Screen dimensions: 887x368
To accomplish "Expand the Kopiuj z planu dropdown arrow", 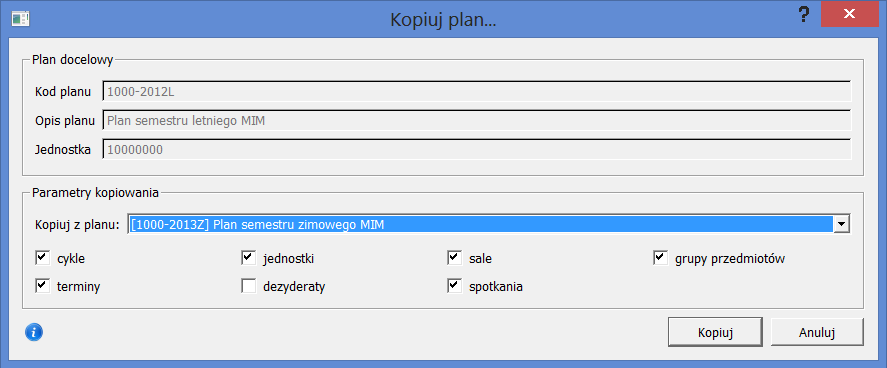I will click(x=842, y=224).
